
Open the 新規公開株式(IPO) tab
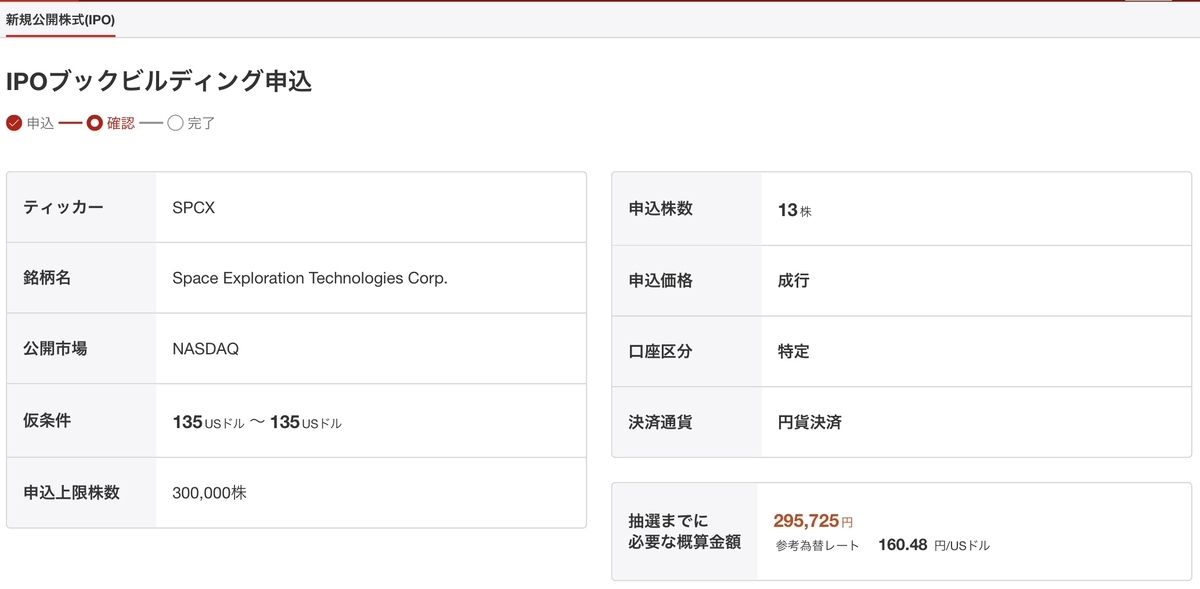coord(60,19)
